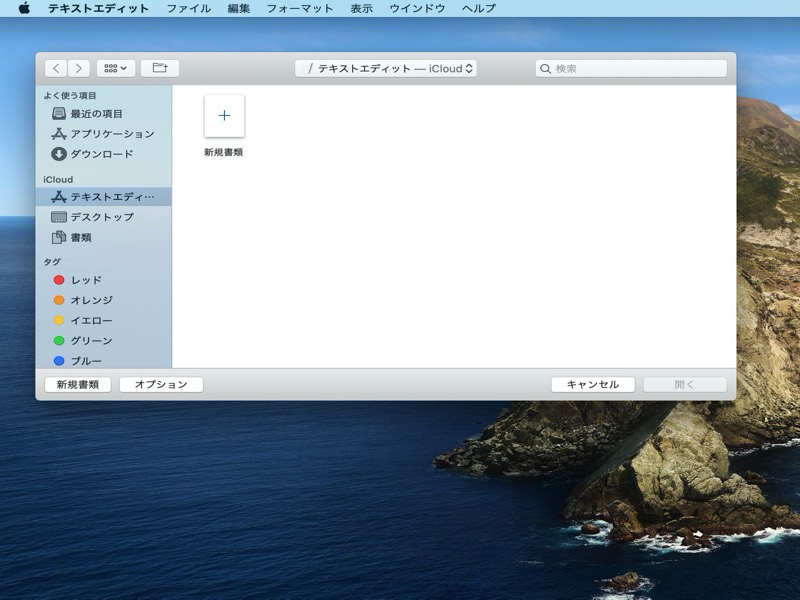Open ダウンロード folder in sidebar
The image size is (800, 600).
click(101, 154)
